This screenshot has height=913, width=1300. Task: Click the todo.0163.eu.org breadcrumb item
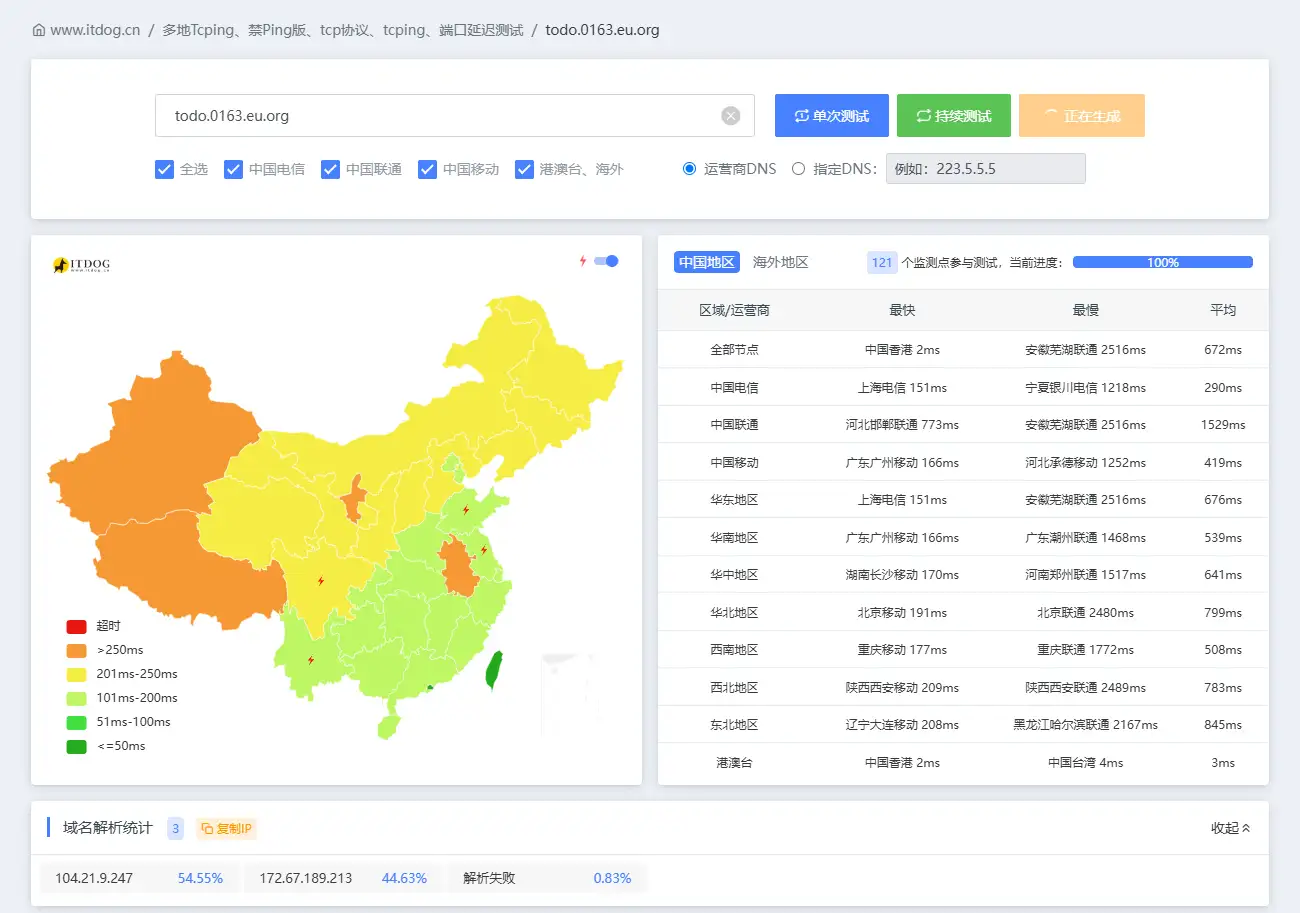(602, 30)
